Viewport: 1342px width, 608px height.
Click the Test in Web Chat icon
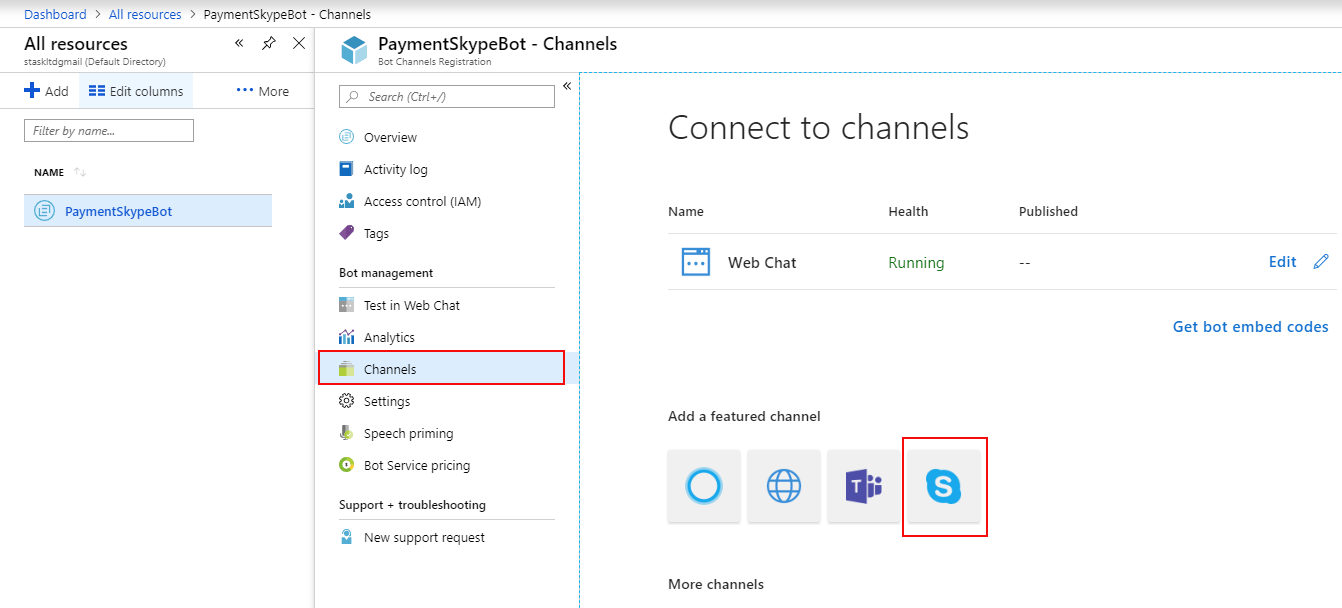(x=347, y=305)
